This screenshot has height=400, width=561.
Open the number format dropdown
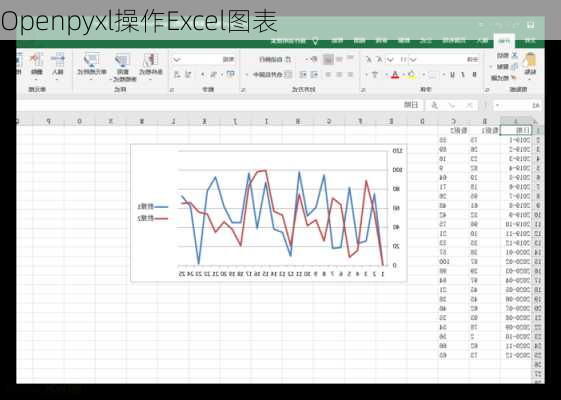pyautogui.click(x=176, y=59)
